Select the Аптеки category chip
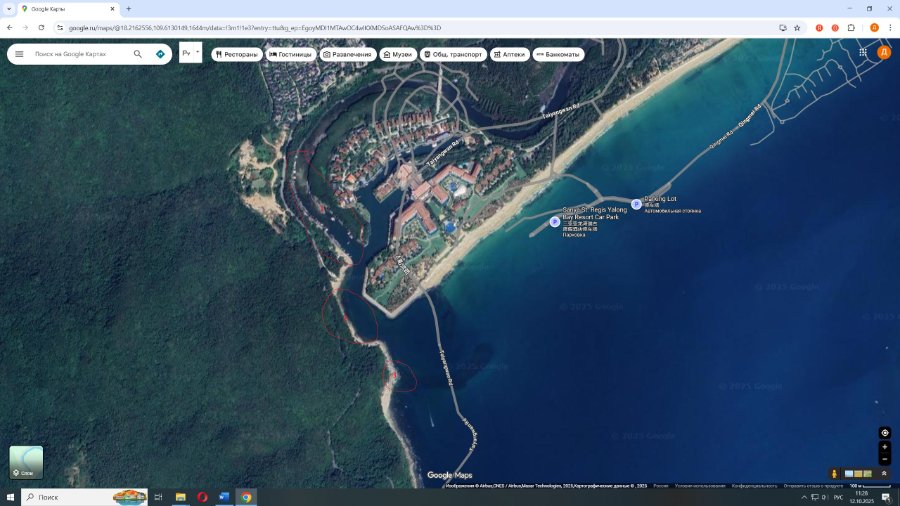Viewport: 900px width, 506px height. [509, 54]
